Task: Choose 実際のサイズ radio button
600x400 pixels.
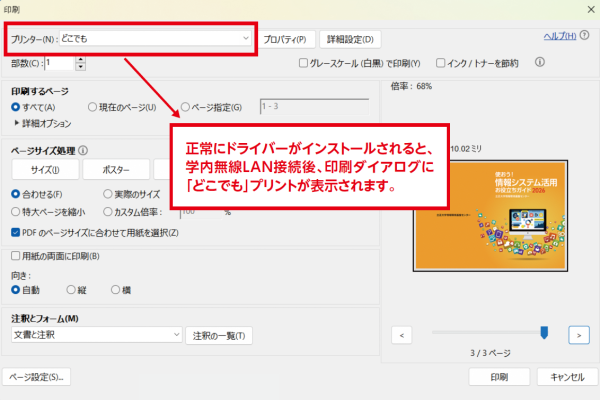Action: [x=108, y=193]
